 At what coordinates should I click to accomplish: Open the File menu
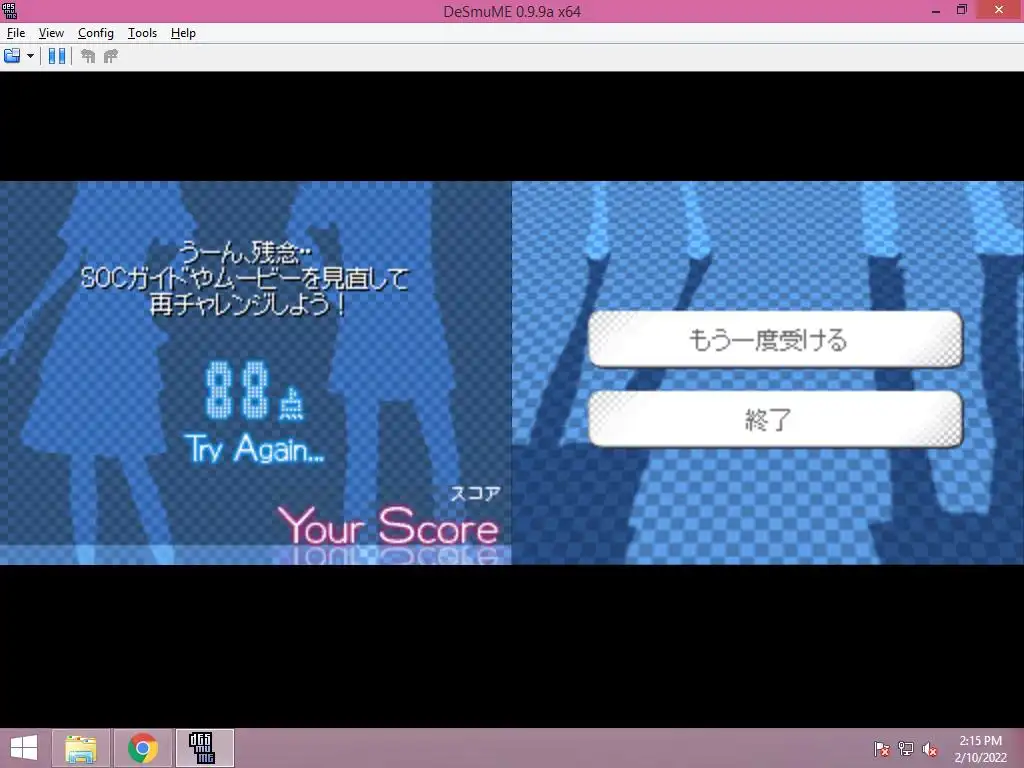[16, 33]
